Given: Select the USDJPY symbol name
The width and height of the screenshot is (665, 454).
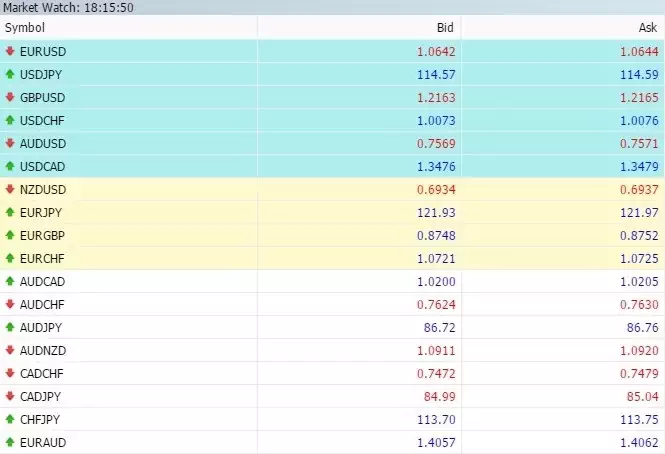Looking at the screenshot, I should point(41,75).
